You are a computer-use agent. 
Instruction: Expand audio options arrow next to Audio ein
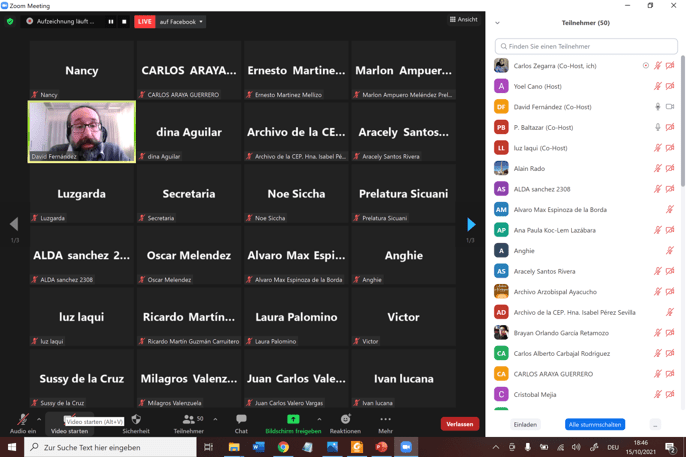click(39, 419)
